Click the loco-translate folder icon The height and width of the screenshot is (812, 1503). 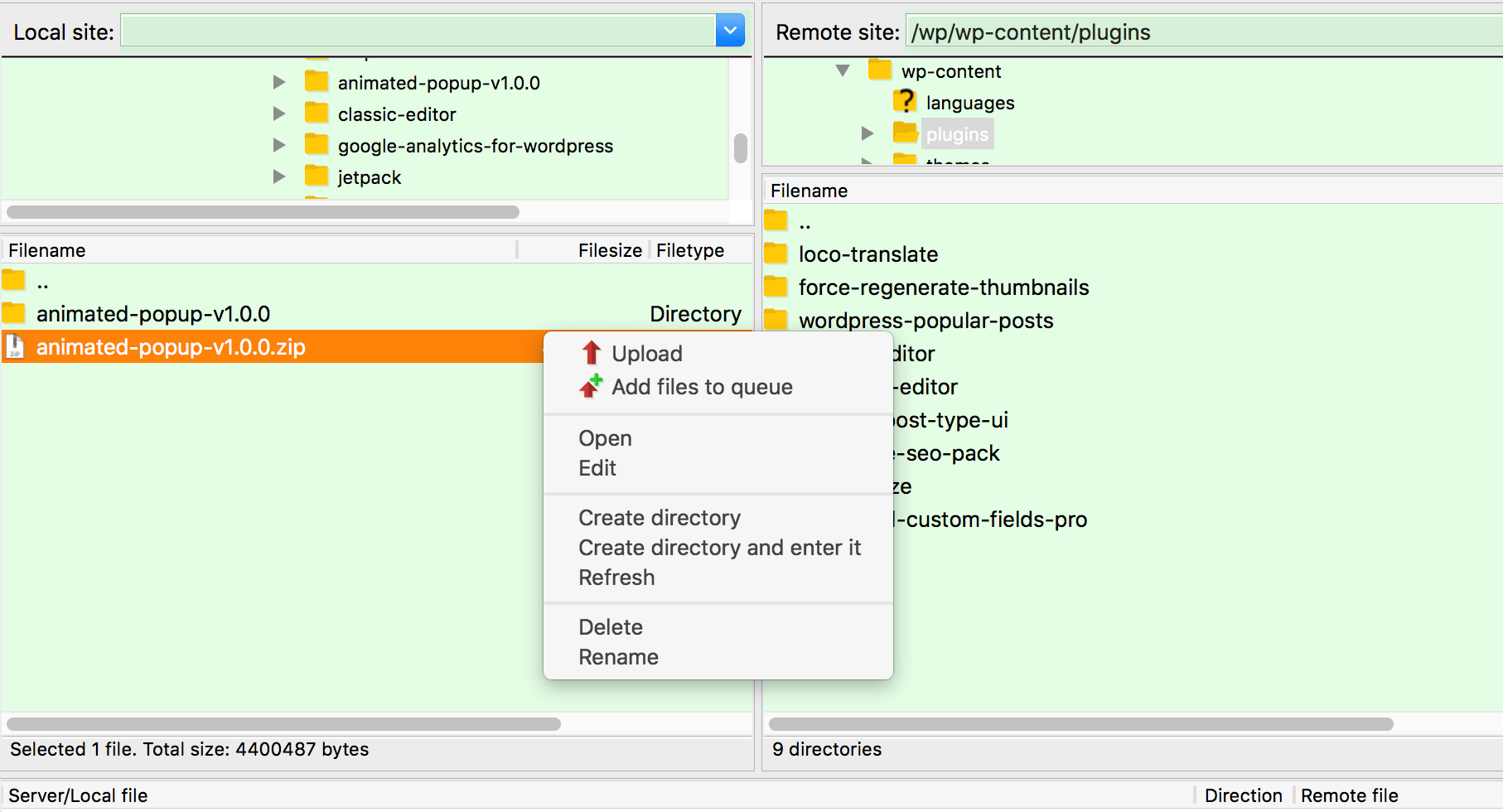[776, 254]
